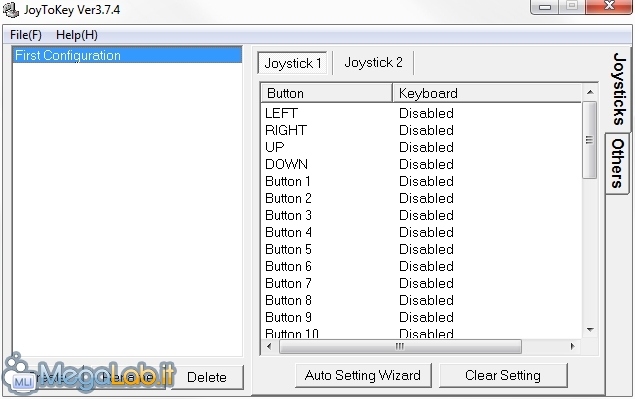Close the JoyToKey window
Screen dimensions: 635x399
tap(609, 6)
